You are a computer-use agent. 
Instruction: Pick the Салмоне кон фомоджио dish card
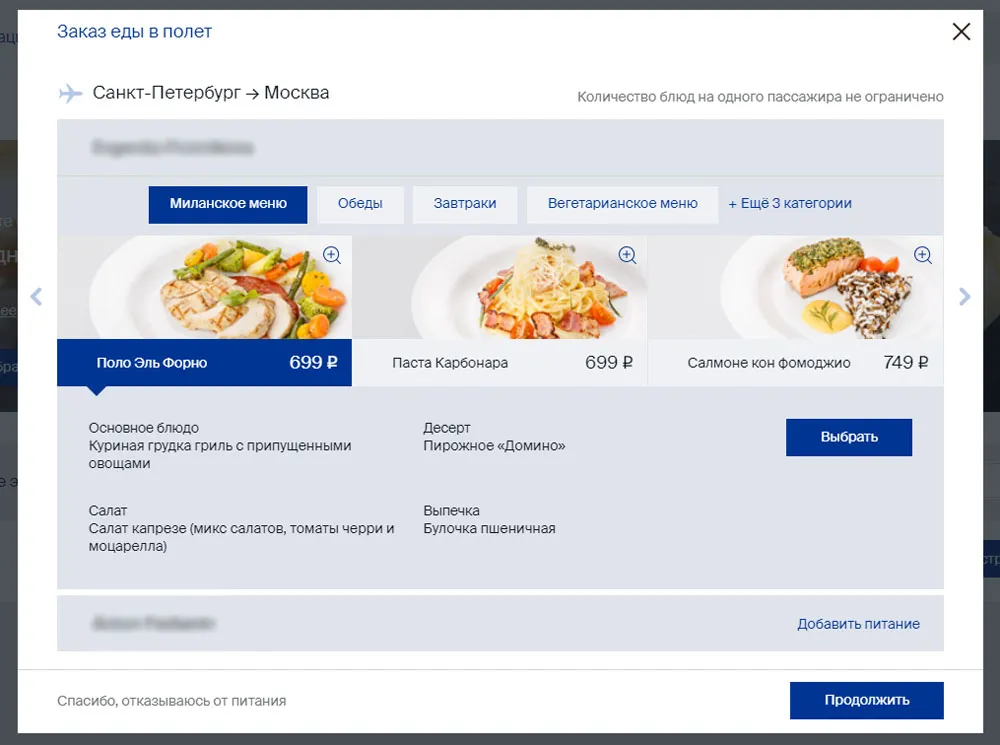[x=795, y=363]
